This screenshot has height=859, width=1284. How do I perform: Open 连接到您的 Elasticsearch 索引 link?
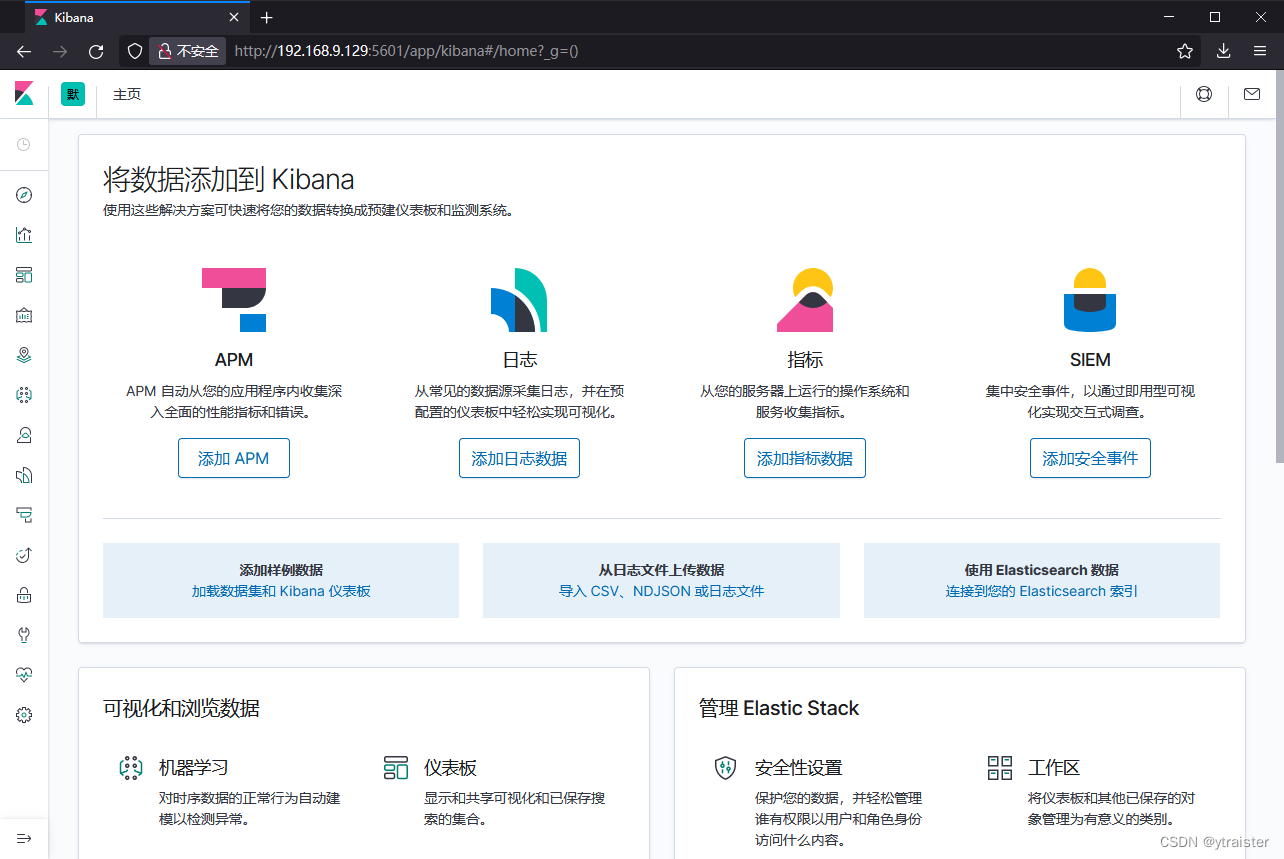click(x=1042, y=591)
